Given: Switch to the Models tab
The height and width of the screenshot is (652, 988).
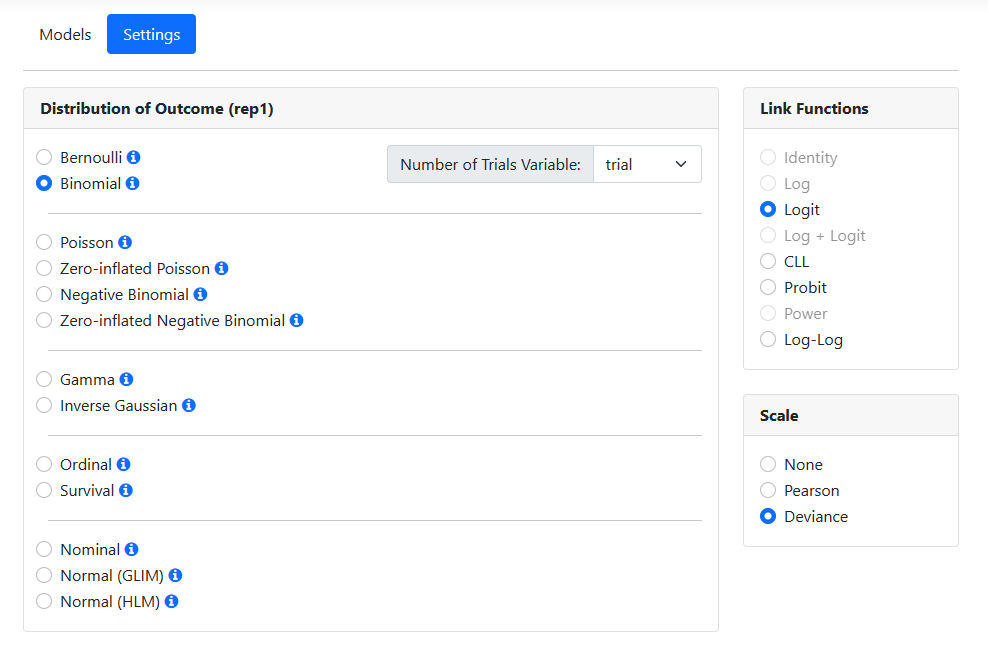Looking at the screenshot, I should click(65, 35).
